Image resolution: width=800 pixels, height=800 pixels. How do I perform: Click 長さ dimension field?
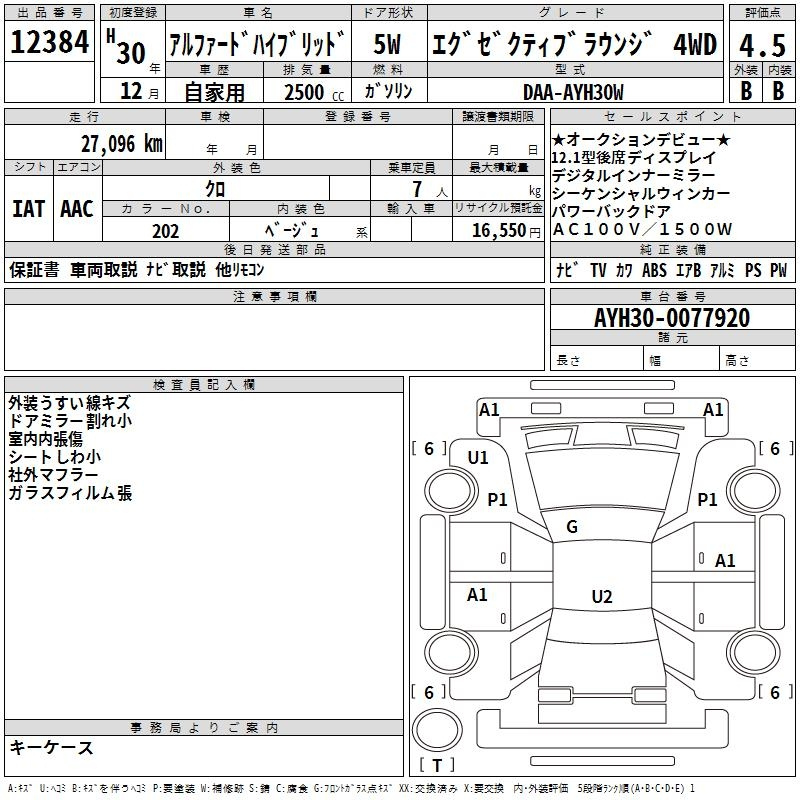[x=597, y=360]
